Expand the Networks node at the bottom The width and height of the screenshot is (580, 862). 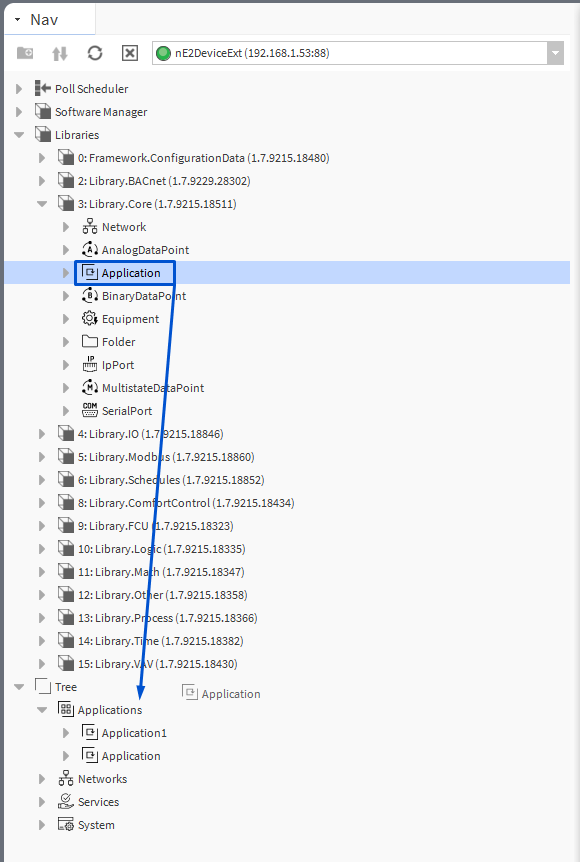pyautogui.click(x=40, y=778)
